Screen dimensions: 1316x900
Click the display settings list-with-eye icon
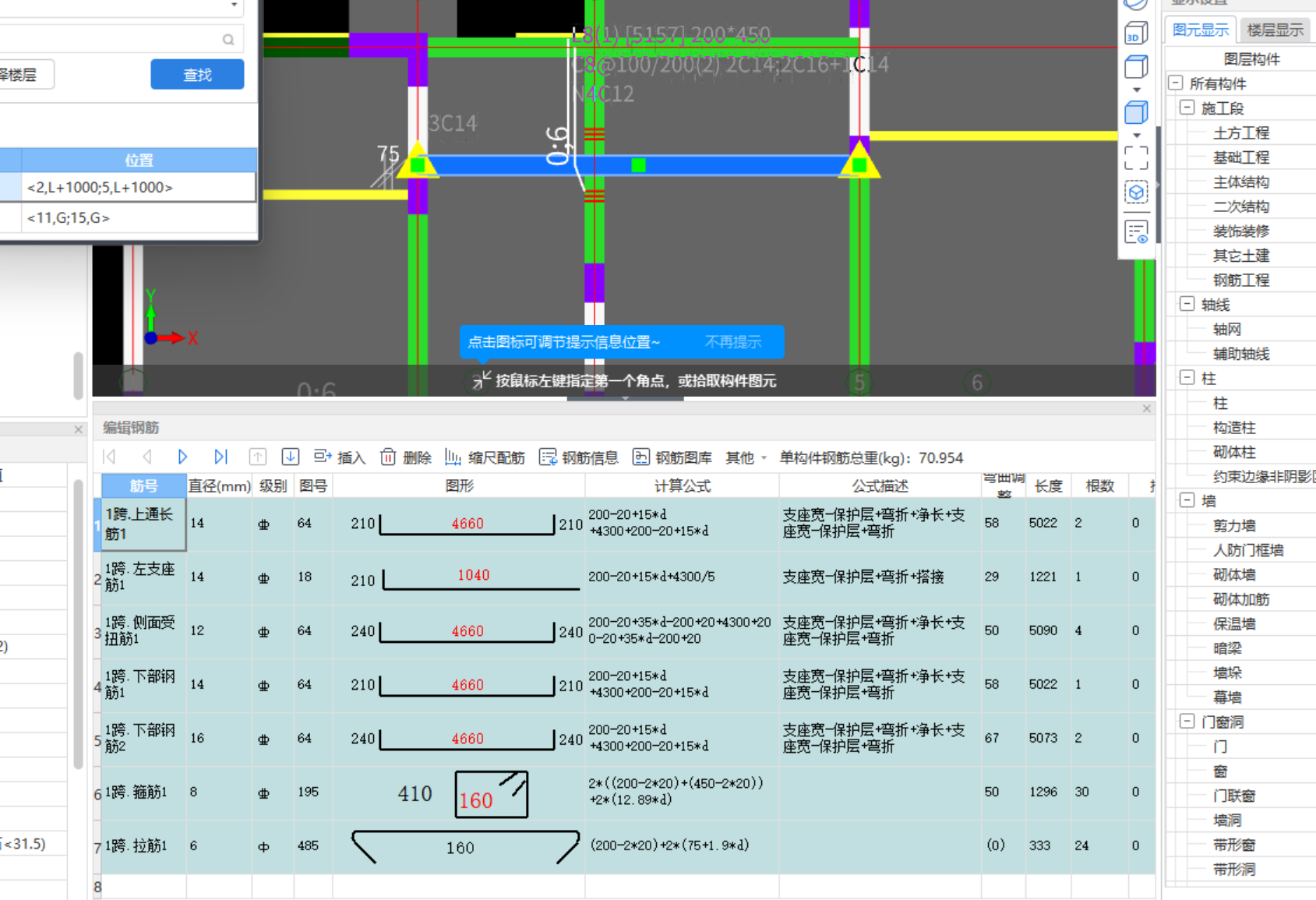coord(1136,232)
